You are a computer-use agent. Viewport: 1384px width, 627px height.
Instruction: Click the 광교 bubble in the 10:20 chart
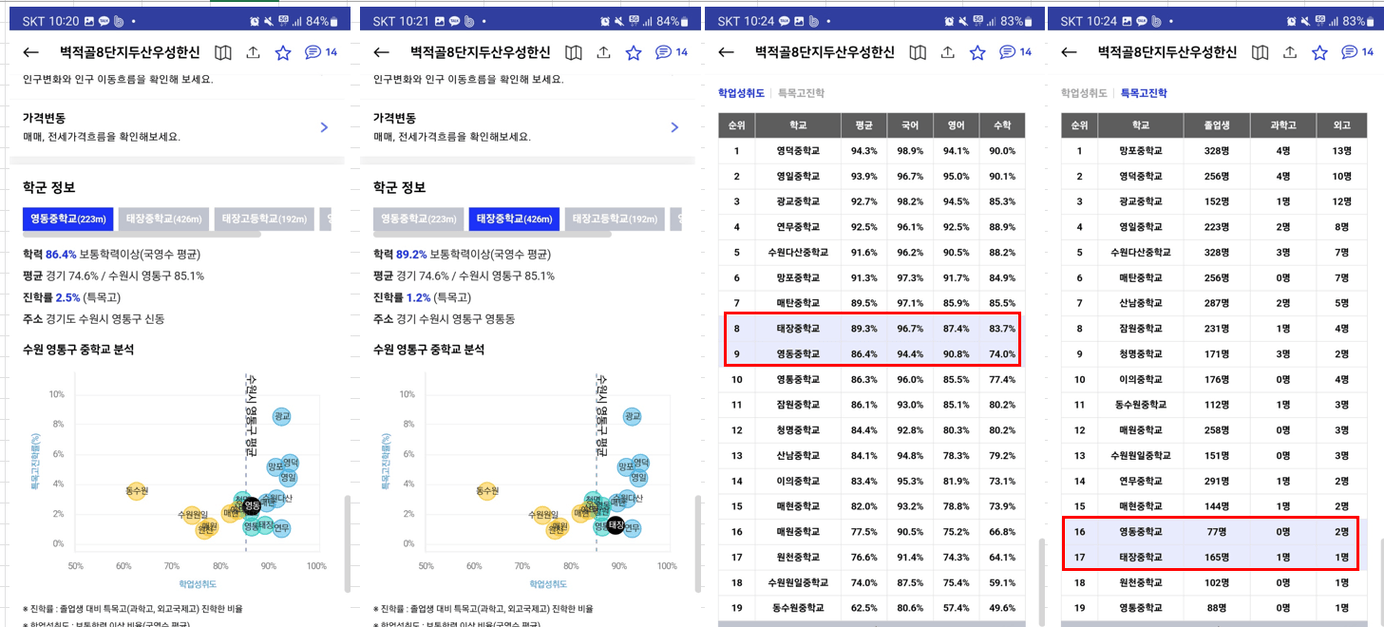281,416
